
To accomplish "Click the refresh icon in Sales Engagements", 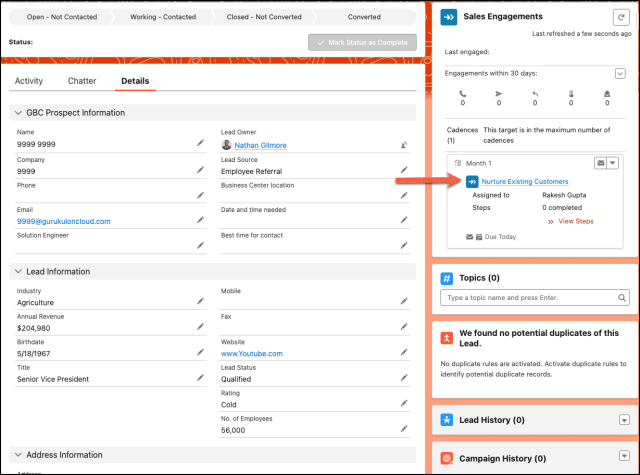I will pos(619,17).
